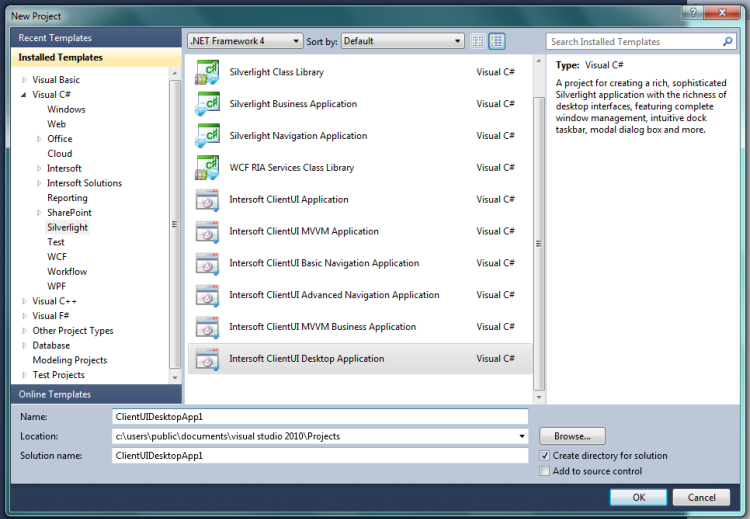Viewport: 750px width, 519px height.
Task: Click the template list scroll down arrow
Action: pos(539,397)
